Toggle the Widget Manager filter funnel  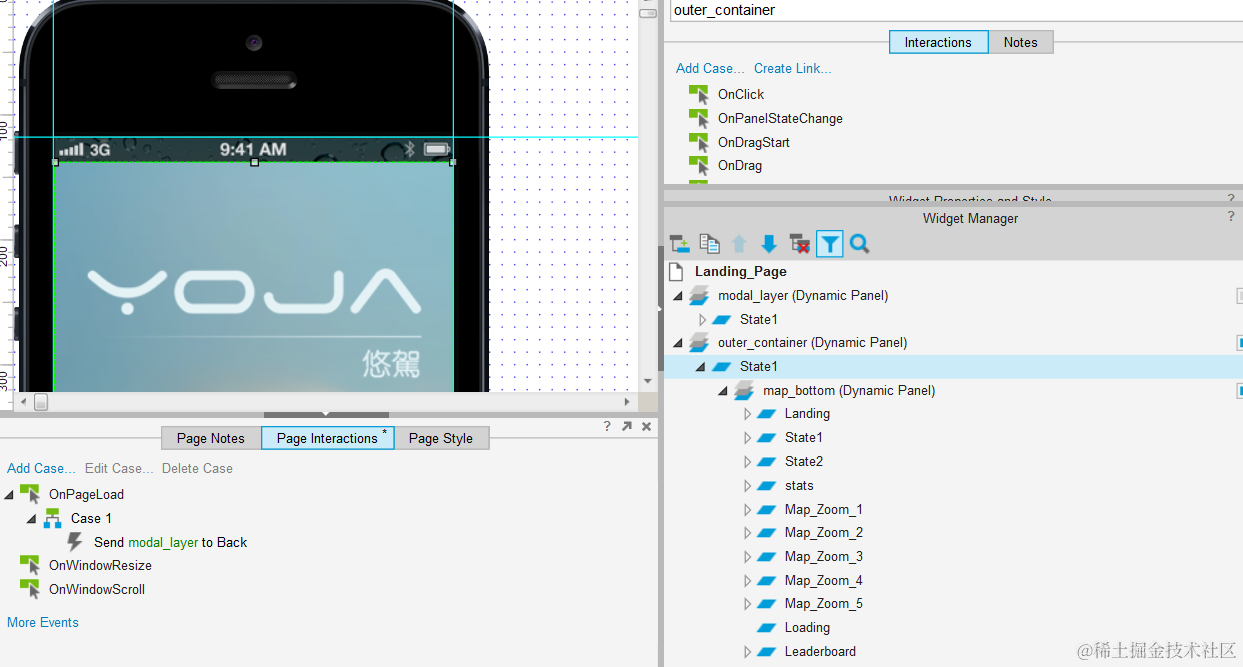(829, 243)
